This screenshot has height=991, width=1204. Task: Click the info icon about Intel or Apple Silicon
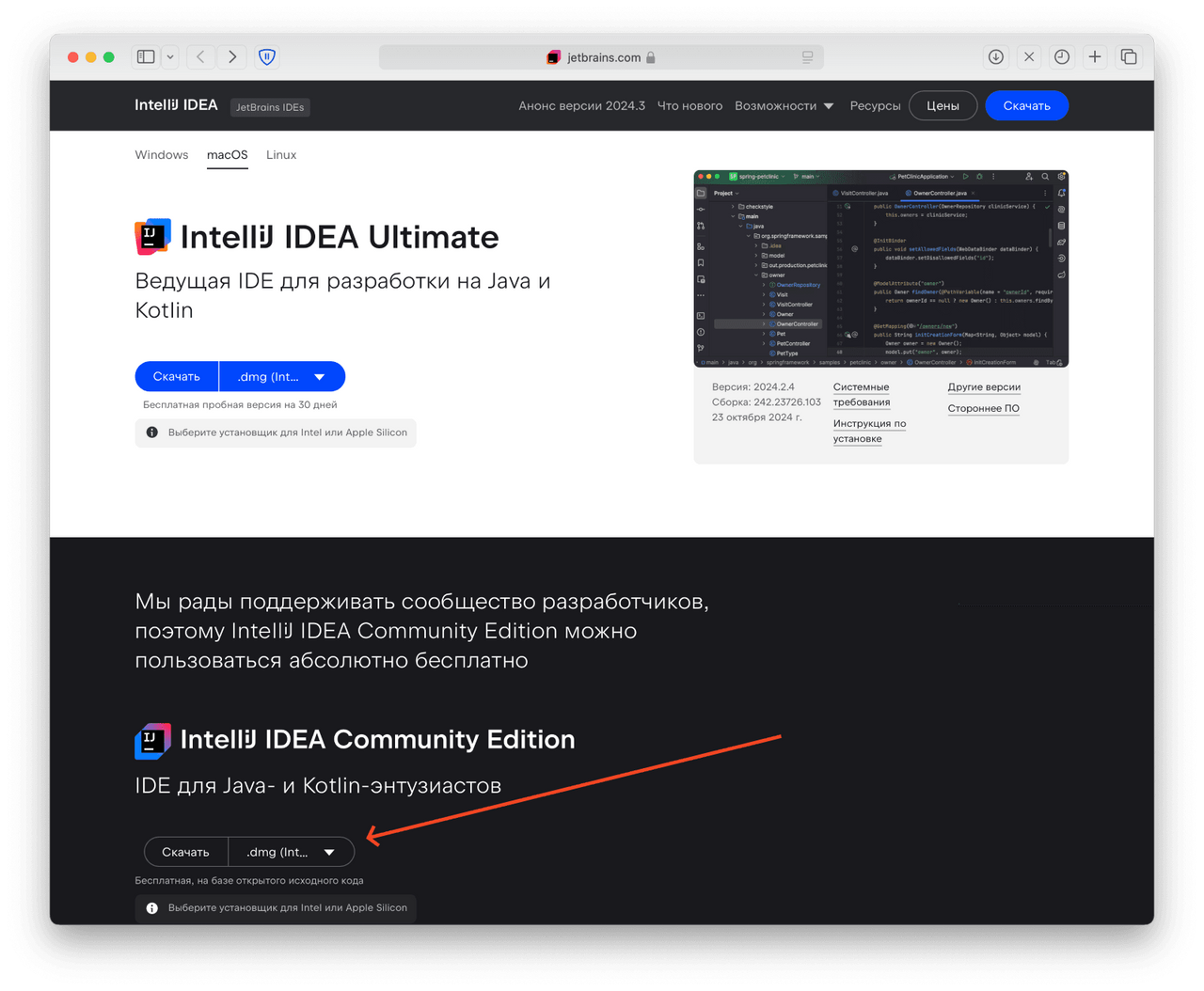pos(151,433)
